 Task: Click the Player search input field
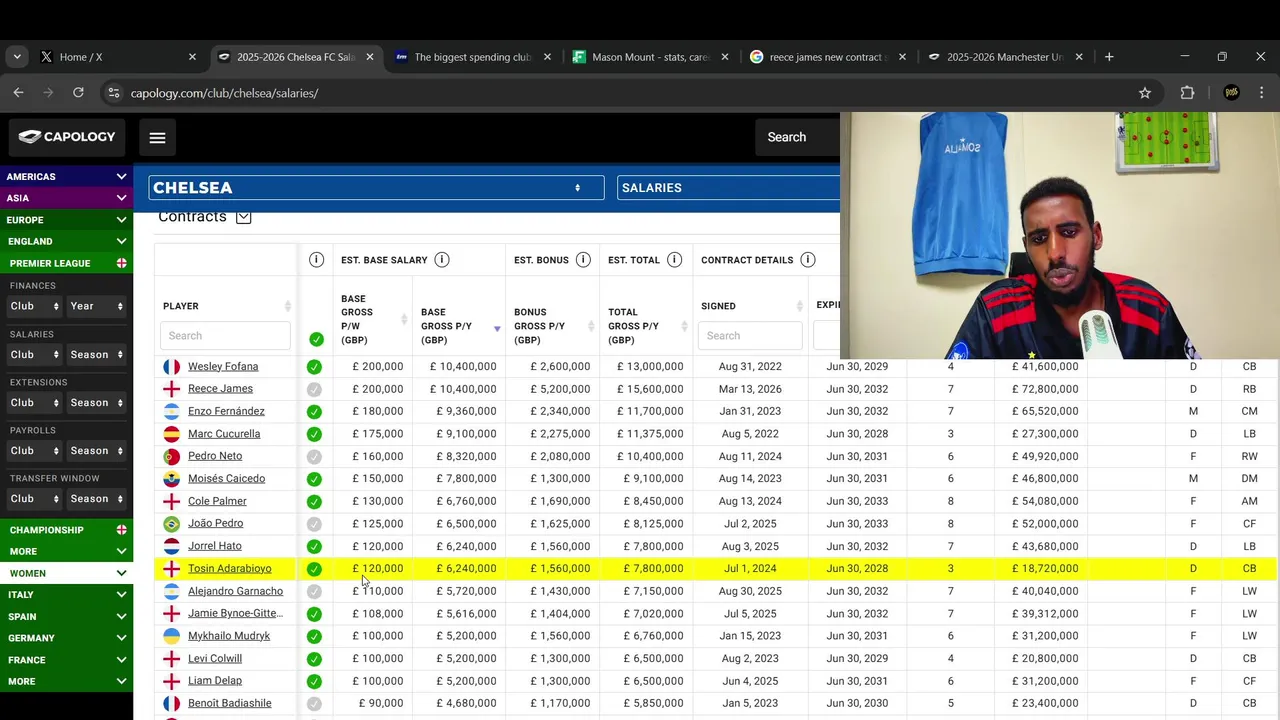(225, 336)
